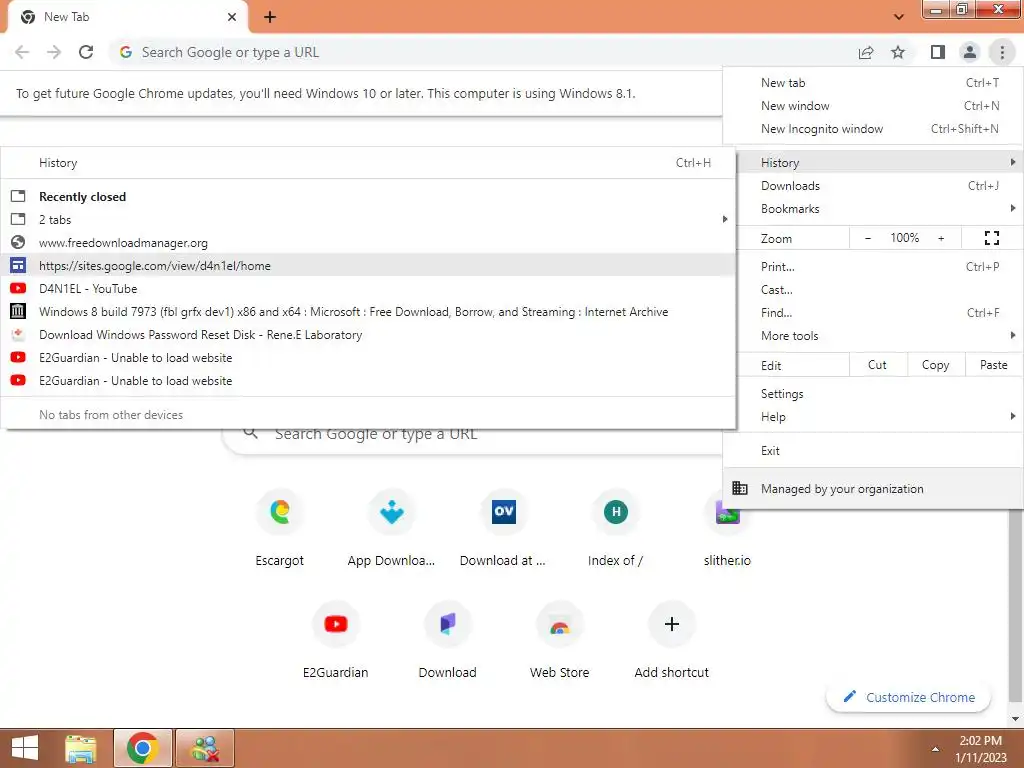1024x768 pixels.
Task: Click the three-dot Chrome menu icon
Action: (x=1002, y=52)
